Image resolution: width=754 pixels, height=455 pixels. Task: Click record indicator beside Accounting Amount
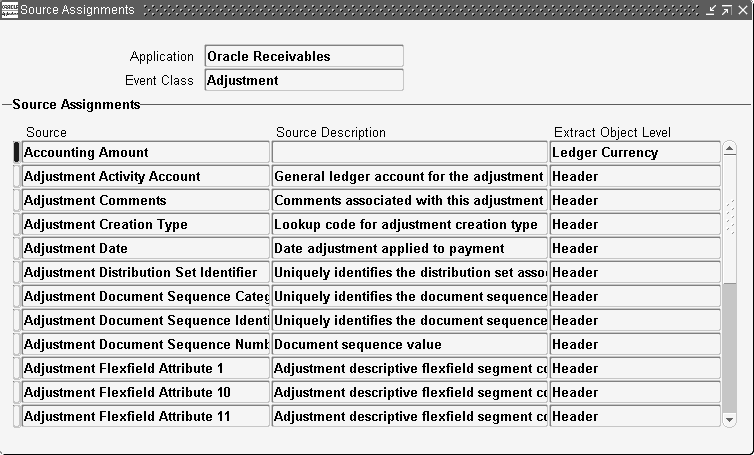coord(17,152)
